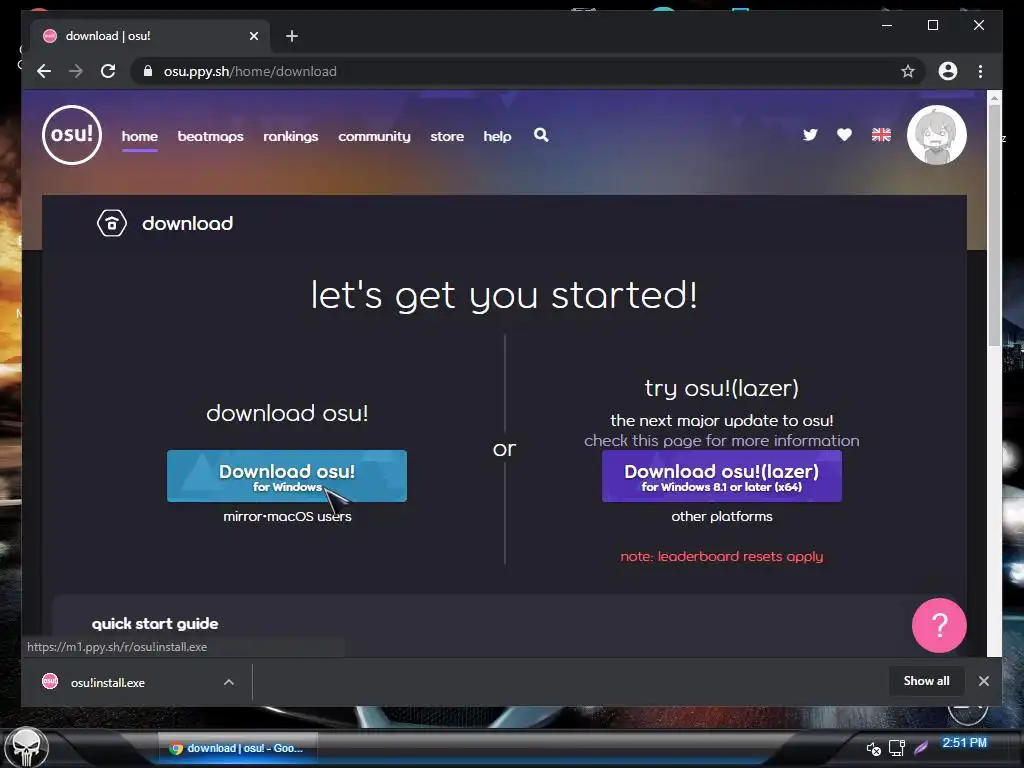1024x768 pixels.
Task: Open osu! Twitter bird icon
Action: click(x=810, y=135)
